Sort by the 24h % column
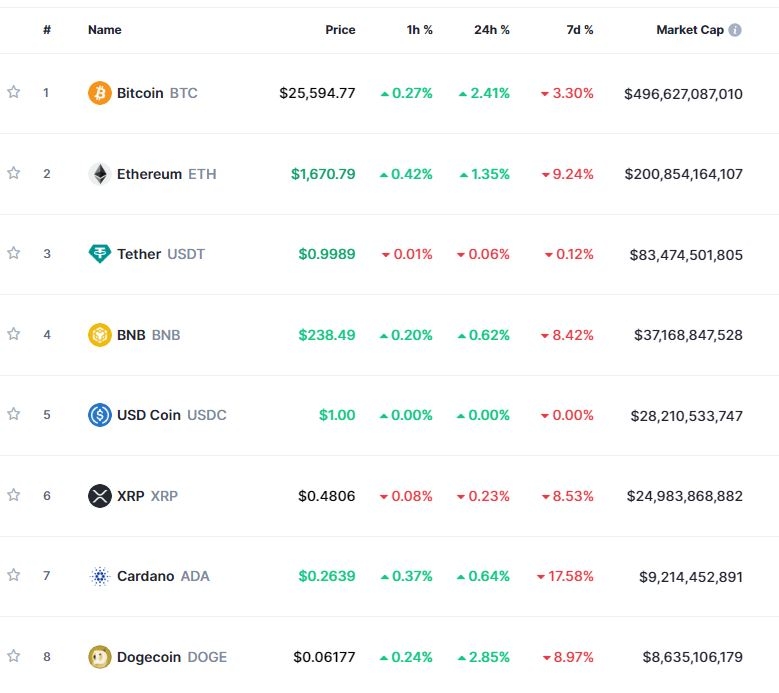 click(491, 30)
